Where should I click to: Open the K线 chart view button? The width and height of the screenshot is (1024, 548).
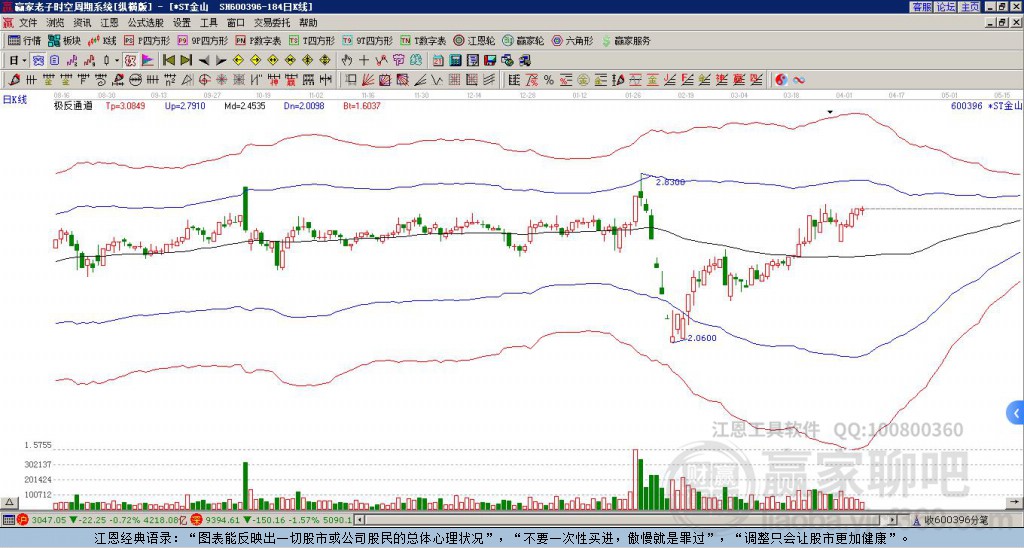102,40
